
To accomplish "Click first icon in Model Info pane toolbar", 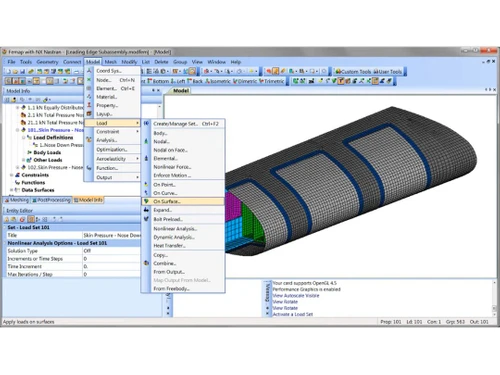I will click(x=7, y=99).
